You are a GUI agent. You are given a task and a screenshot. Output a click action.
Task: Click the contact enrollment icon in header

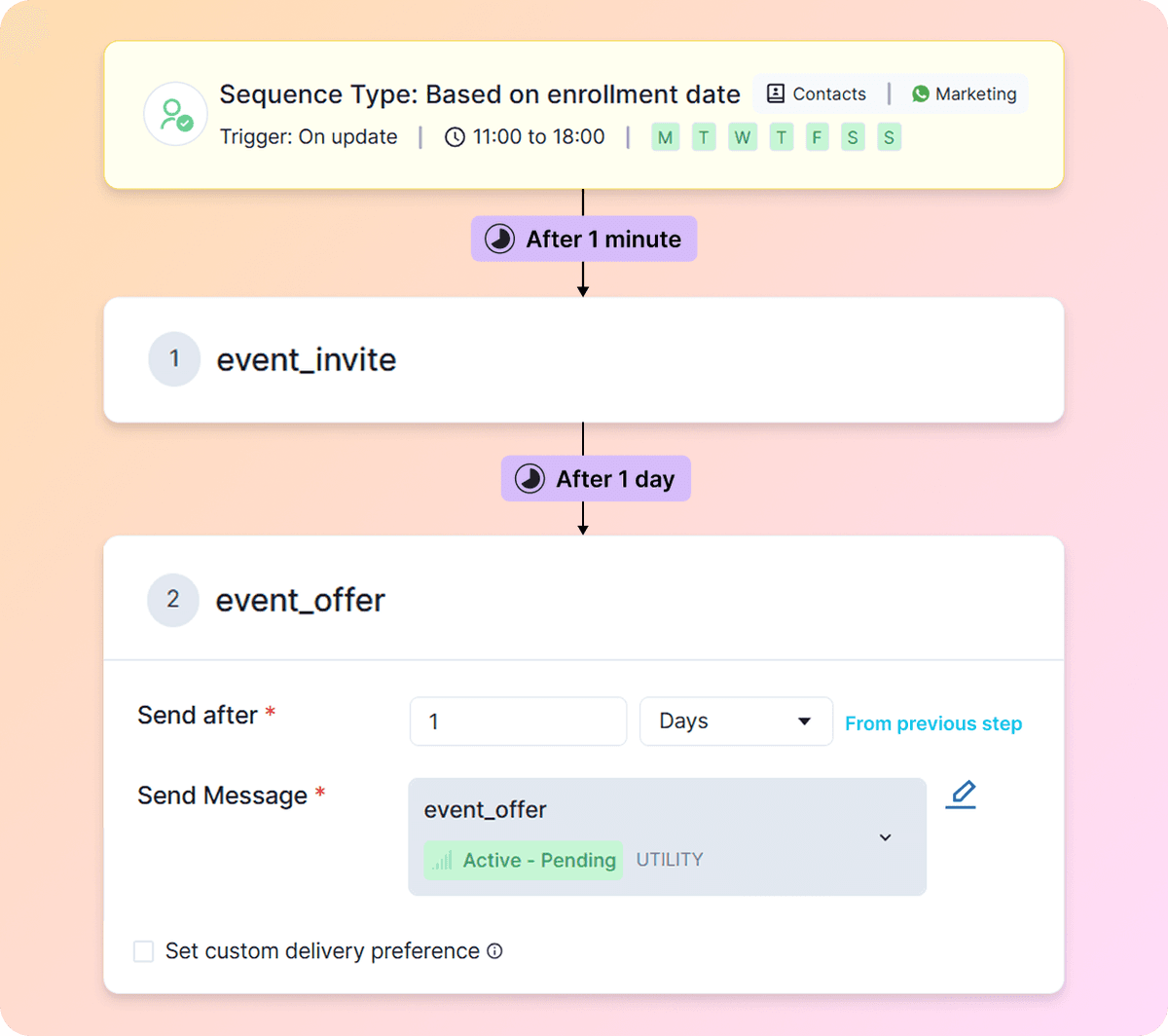coord(175,115)
